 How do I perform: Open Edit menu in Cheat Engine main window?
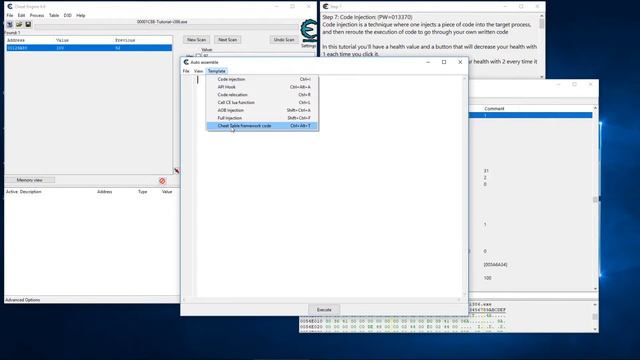(21, 15)
